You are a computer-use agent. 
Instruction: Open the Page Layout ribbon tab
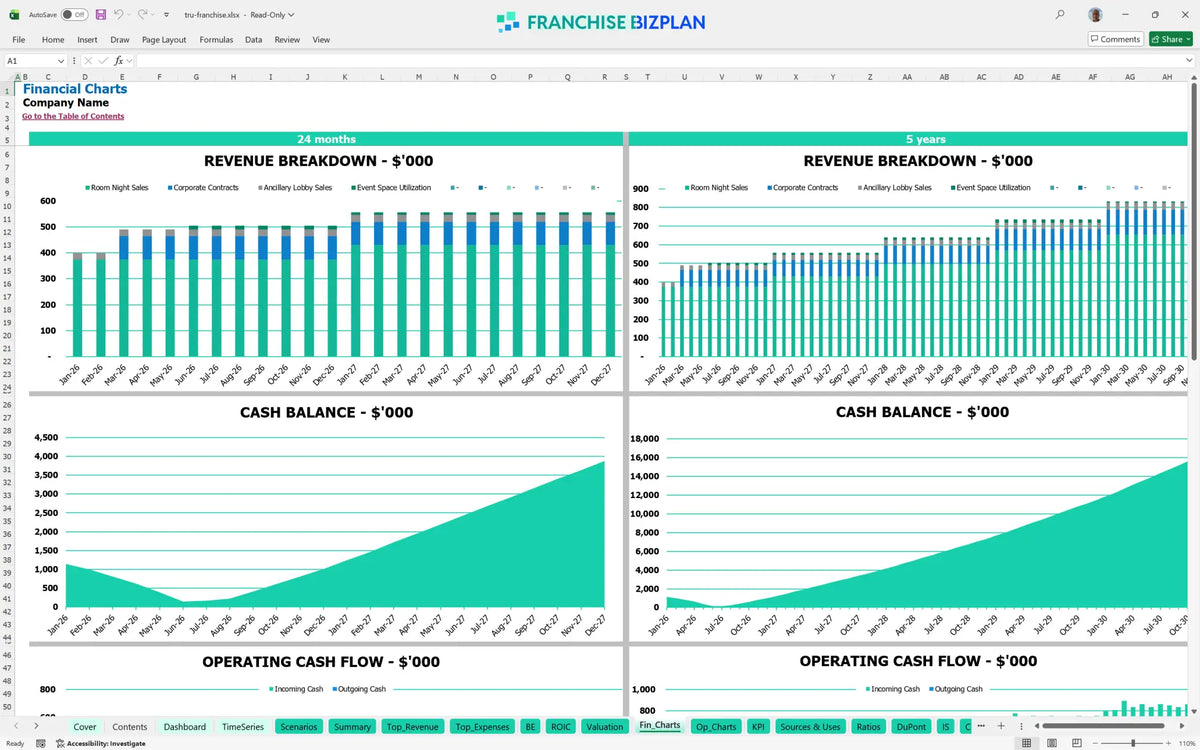coord(164,40)
